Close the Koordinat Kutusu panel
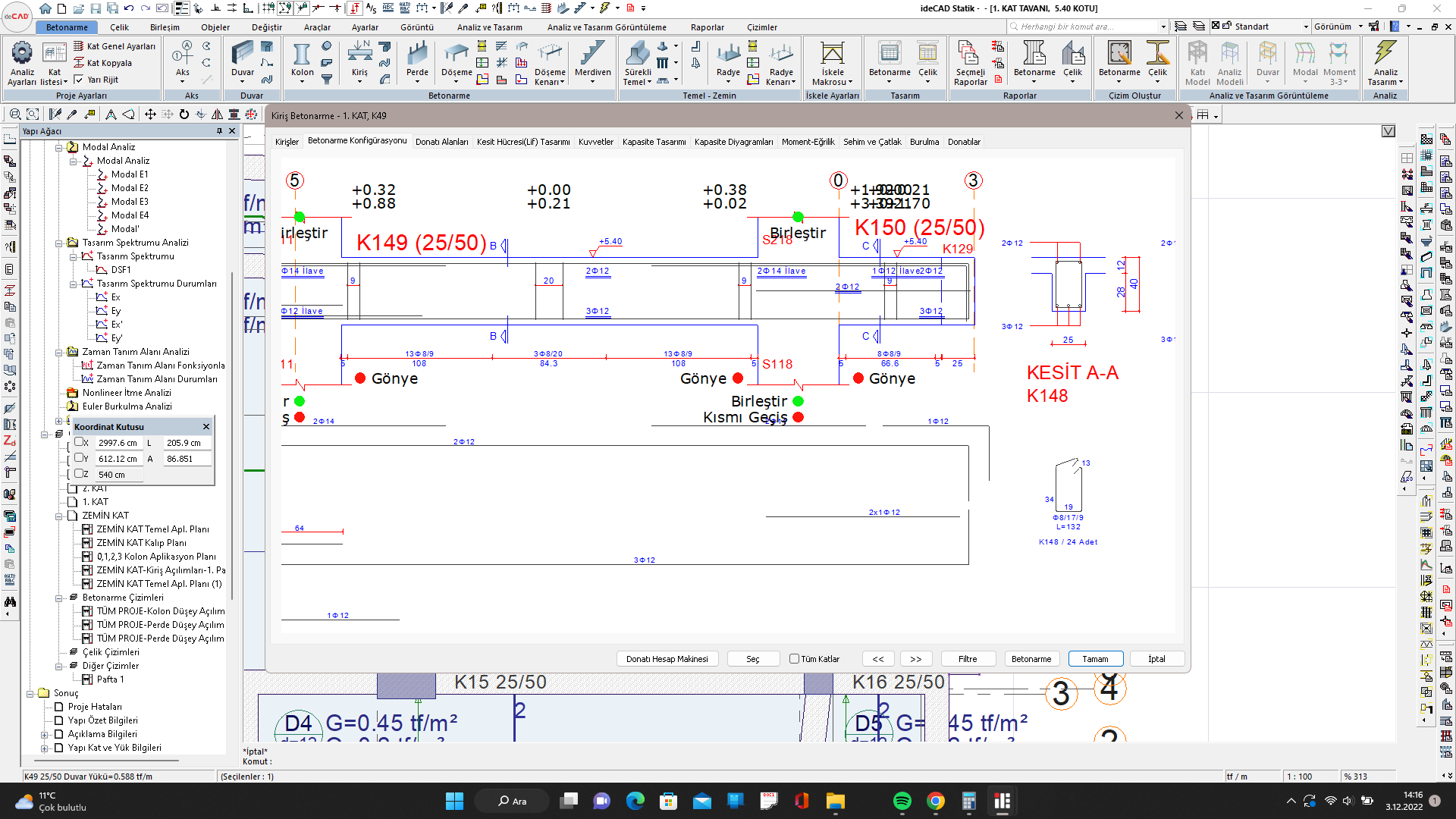Screen dimensions: 1456x819 pyautogui.click(x=206, y=426)
